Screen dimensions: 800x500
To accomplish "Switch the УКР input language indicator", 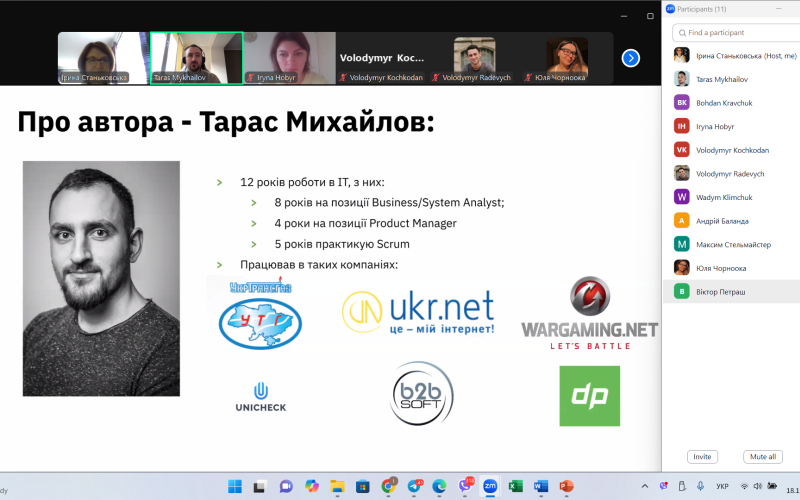I will tap(722, 486).
